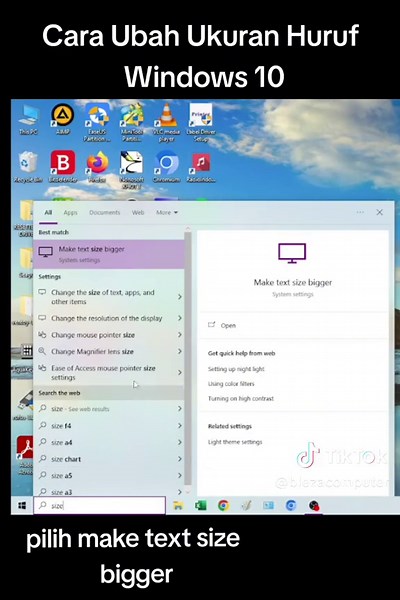Open Ease of Access mouse pointer size settings

pos(103,372)
